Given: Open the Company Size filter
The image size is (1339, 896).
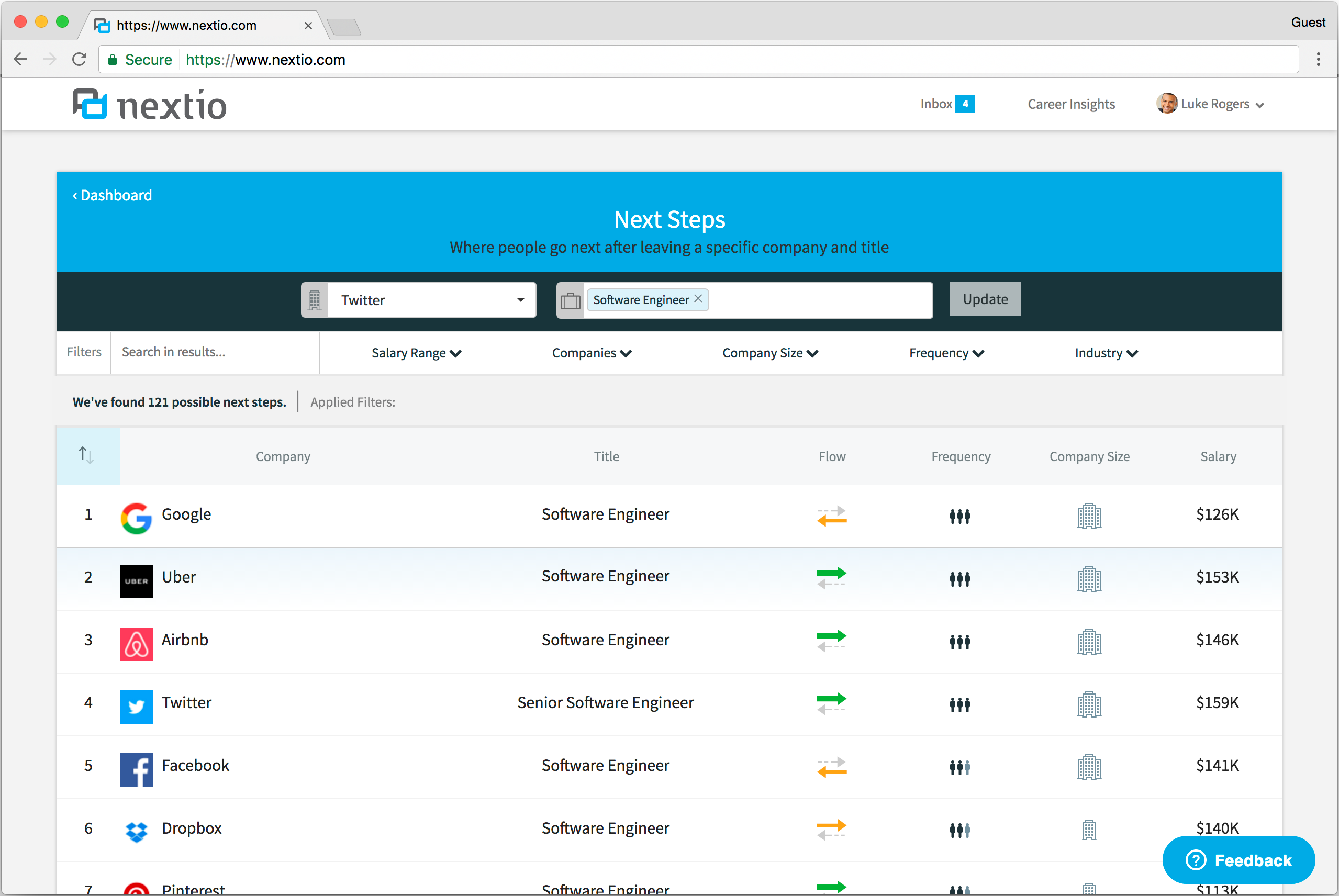Looking at the screenshot, I should coord(770,353).
